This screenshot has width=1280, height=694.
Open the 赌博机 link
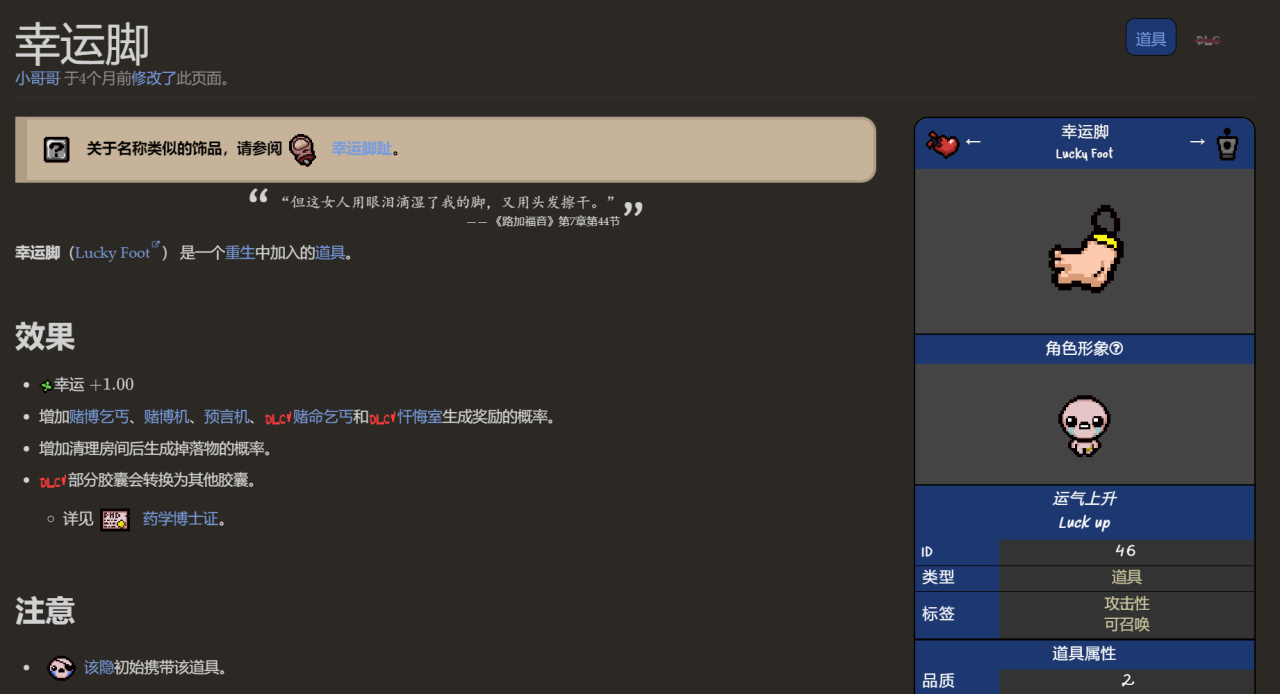(166, 417)
